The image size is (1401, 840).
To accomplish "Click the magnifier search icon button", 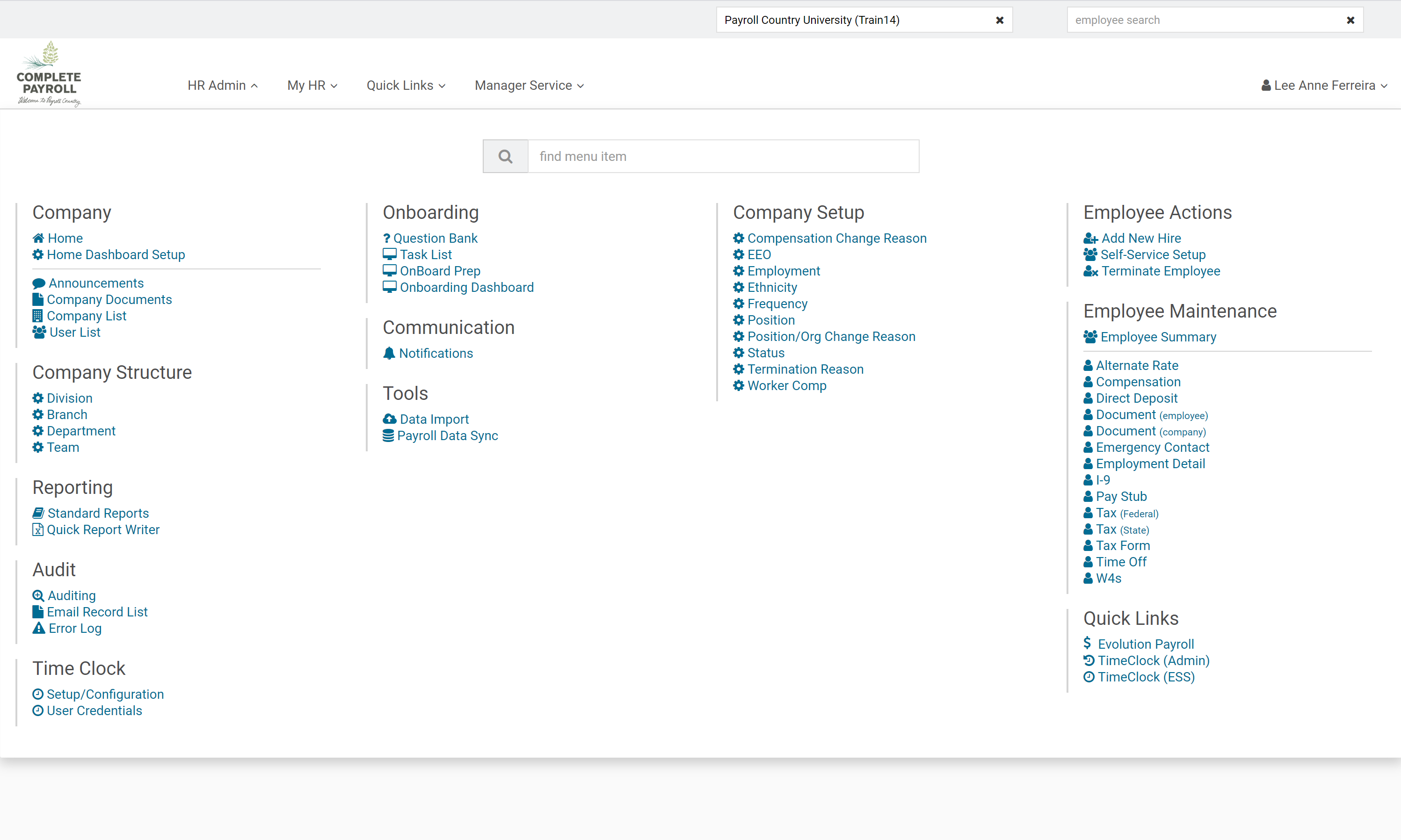I will (x=506, y=156).
